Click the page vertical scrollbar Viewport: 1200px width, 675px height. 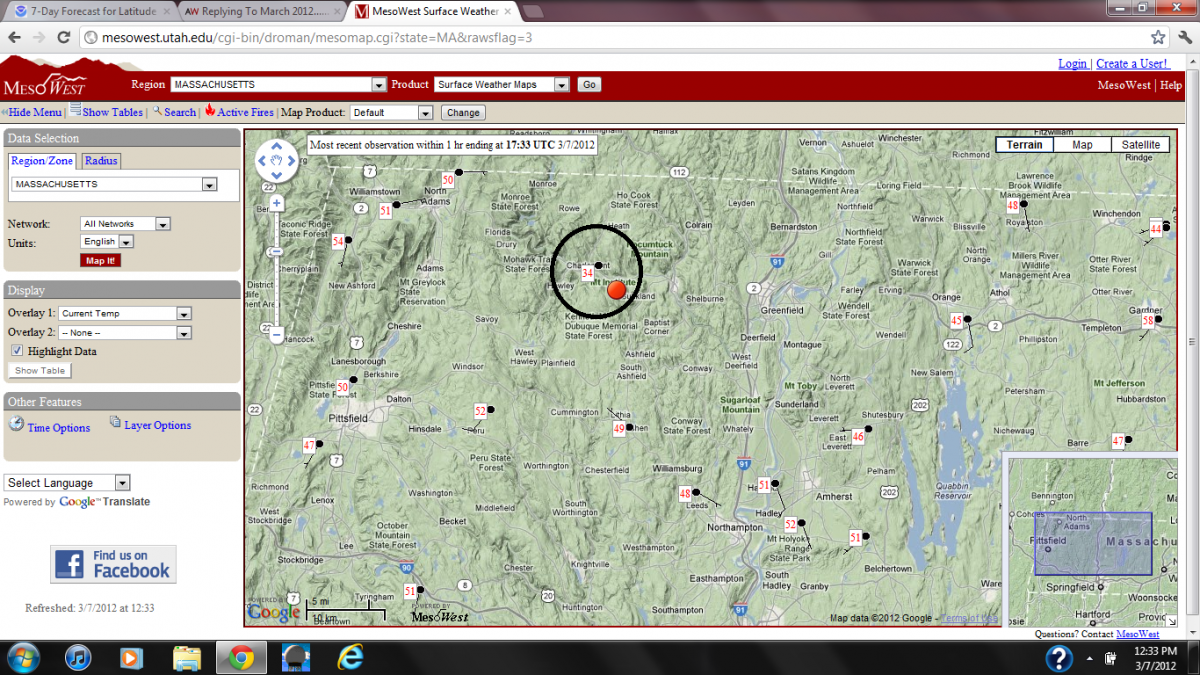1192,342
